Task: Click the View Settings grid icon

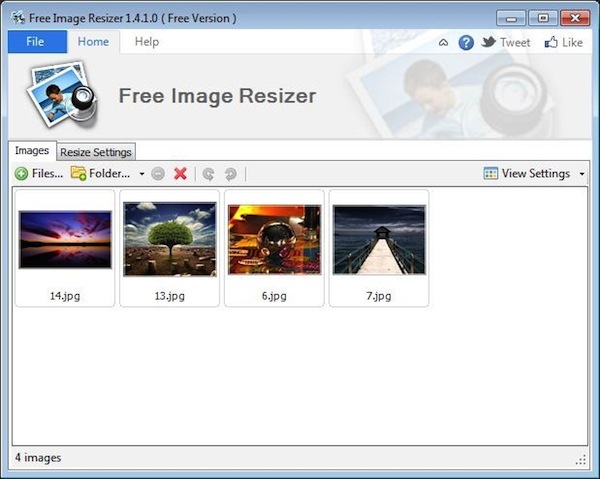Action: tap(491, 173)
